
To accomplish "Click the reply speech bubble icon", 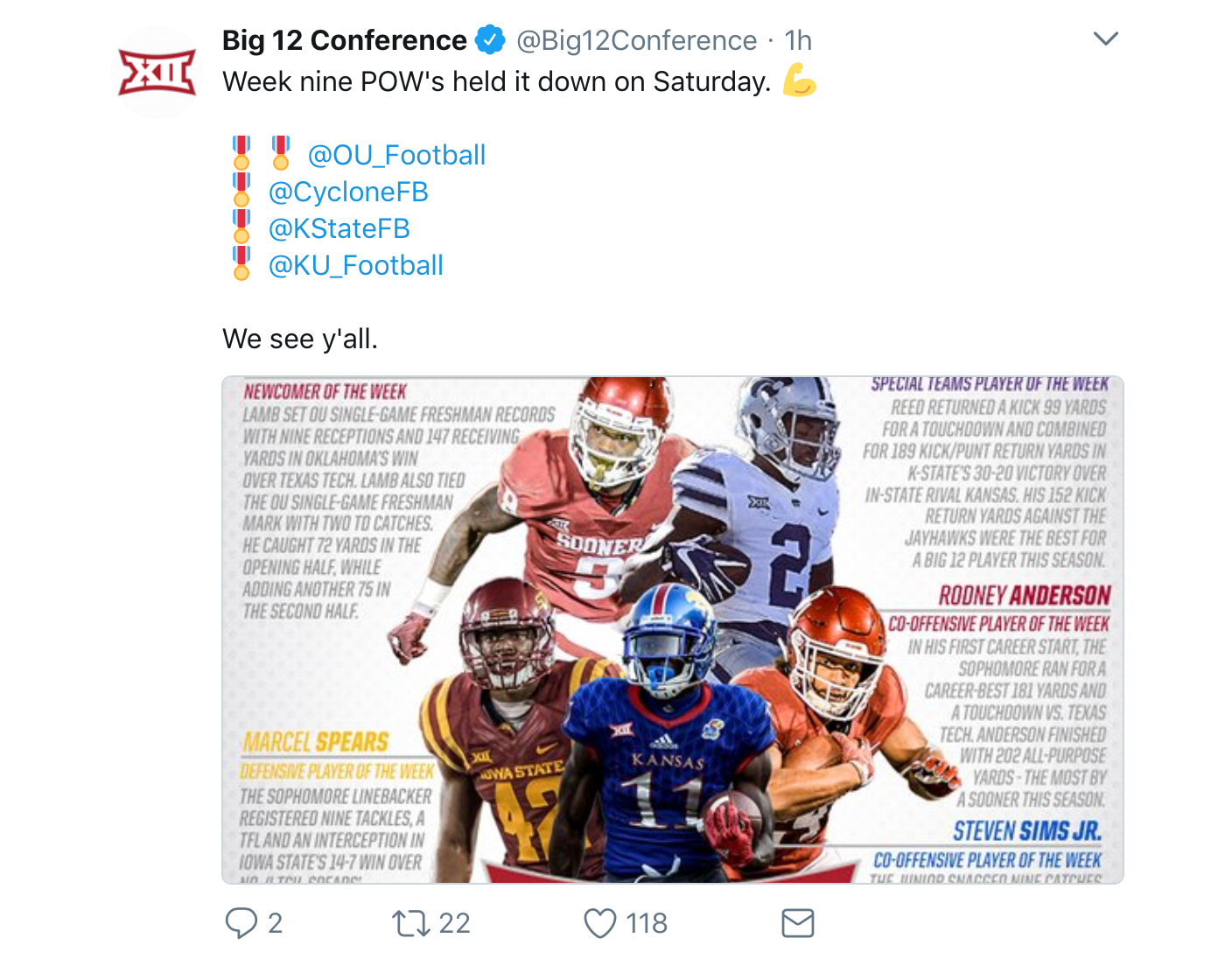I will coord(241,923).
